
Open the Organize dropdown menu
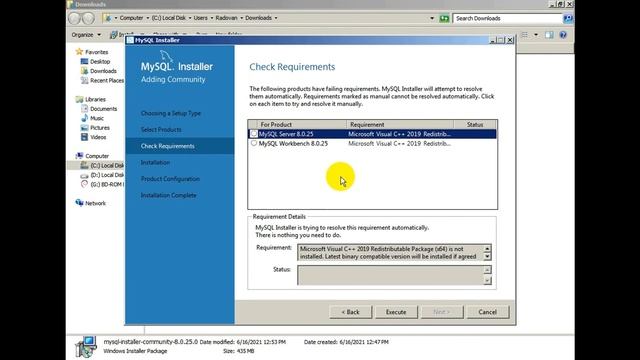tap(86, 35)
